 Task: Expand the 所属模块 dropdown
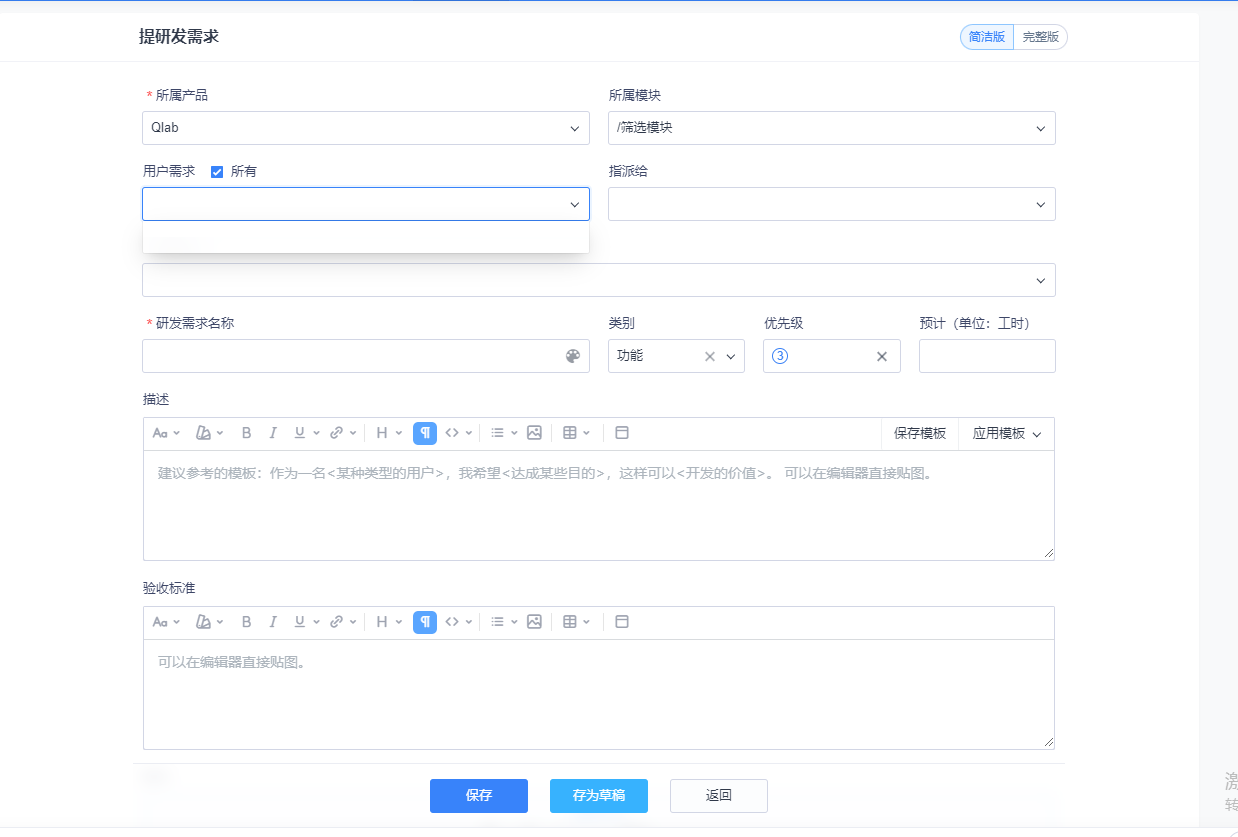[831, 128]
